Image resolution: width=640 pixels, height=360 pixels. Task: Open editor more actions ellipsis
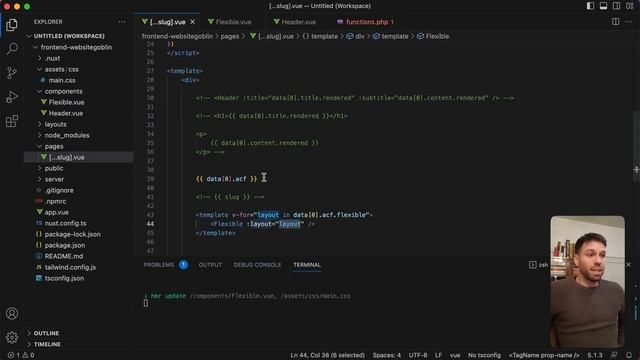pyautogui.click(x=629, y=22)
